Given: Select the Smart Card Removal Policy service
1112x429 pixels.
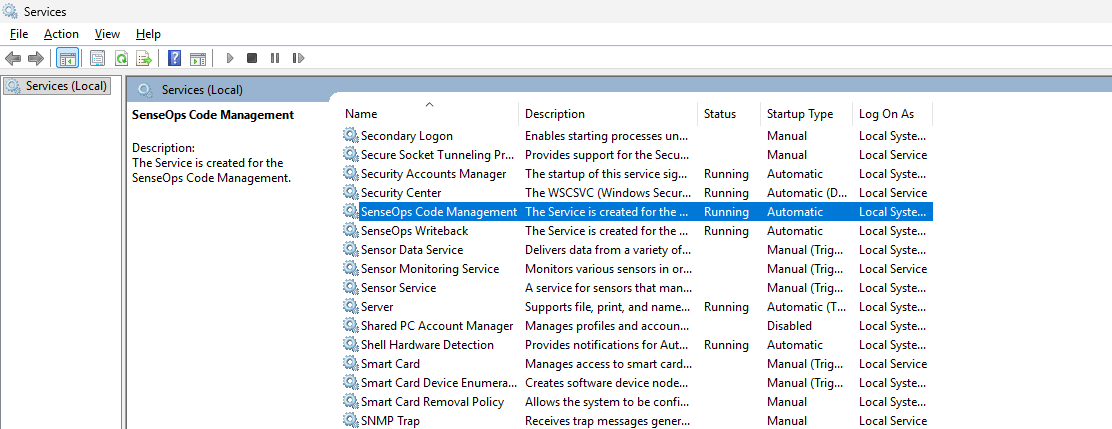Looking at the screenshot, I should (x=433, y=402).
